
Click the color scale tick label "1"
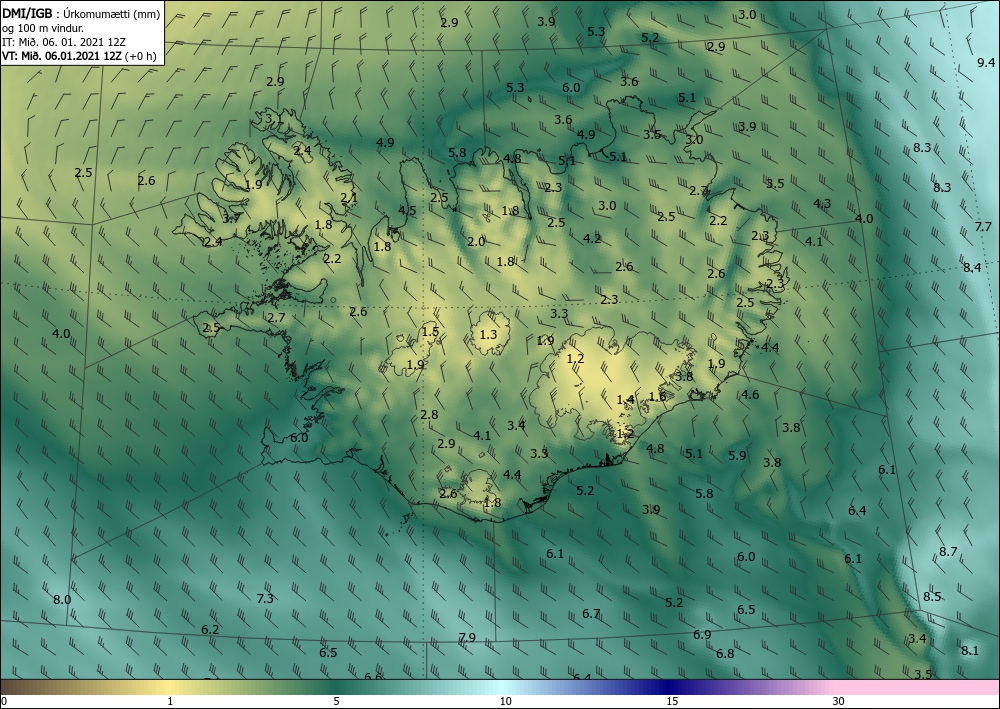coord(170,702)
